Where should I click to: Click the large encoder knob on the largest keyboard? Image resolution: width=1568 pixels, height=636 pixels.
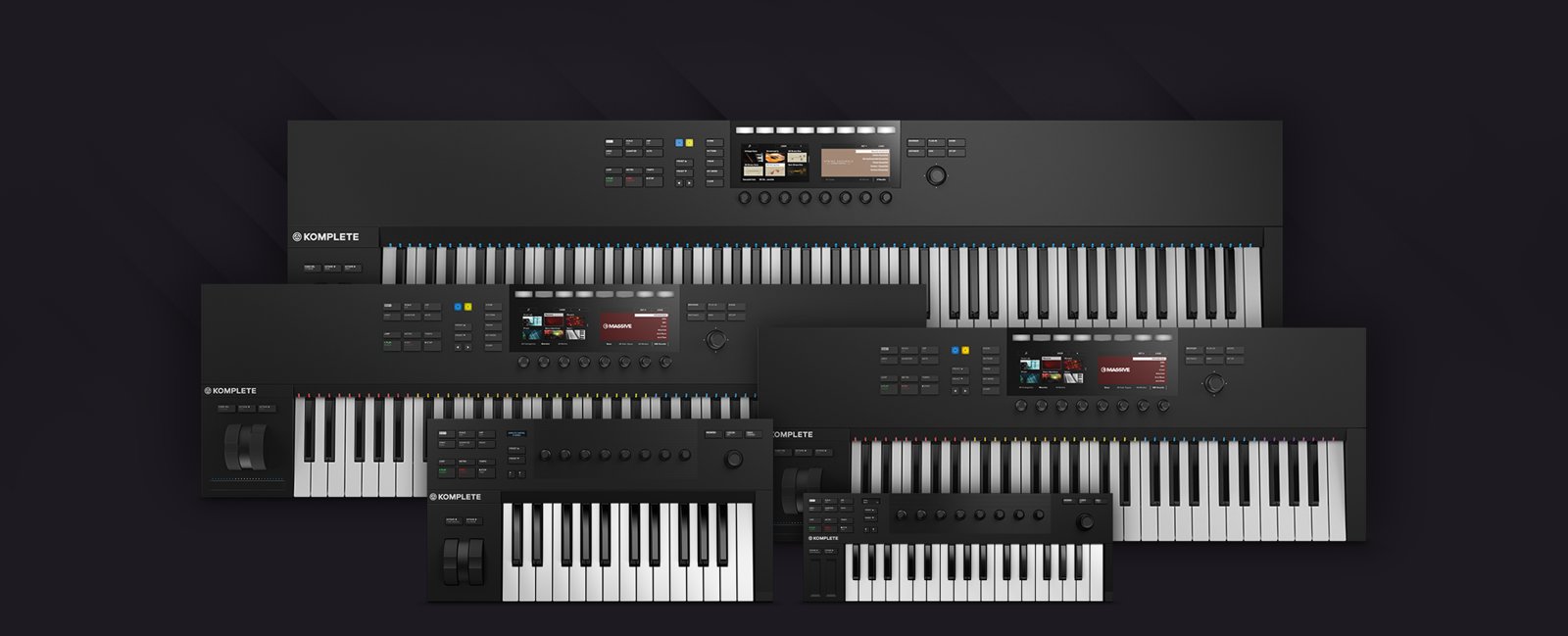coord(937,175)
